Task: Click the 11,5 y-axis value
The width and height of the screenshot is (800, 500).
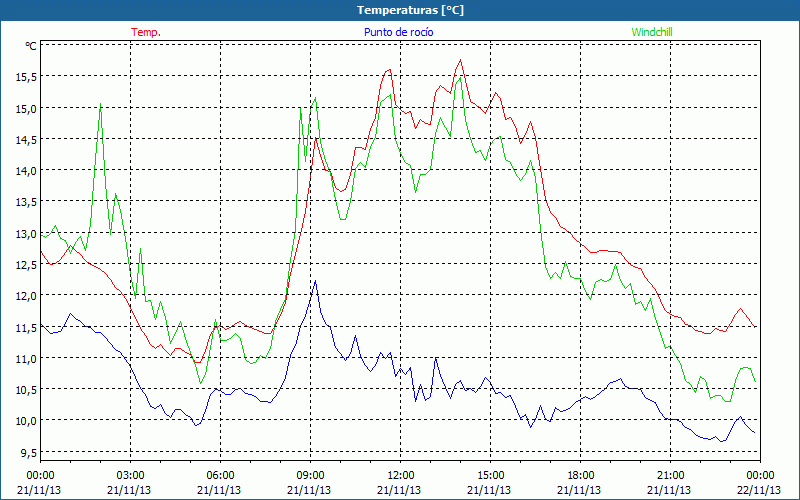Action: point(26,327)
